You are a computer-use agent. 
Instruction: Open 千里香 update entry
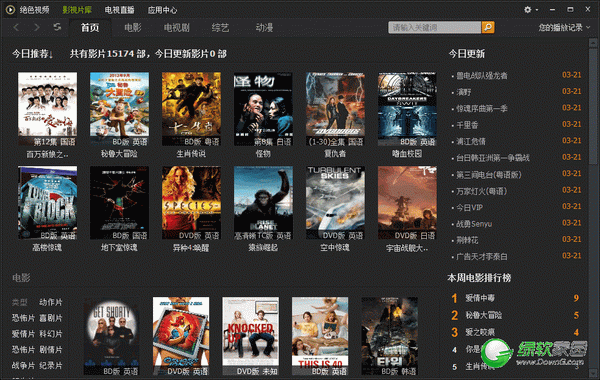[467, 125]
